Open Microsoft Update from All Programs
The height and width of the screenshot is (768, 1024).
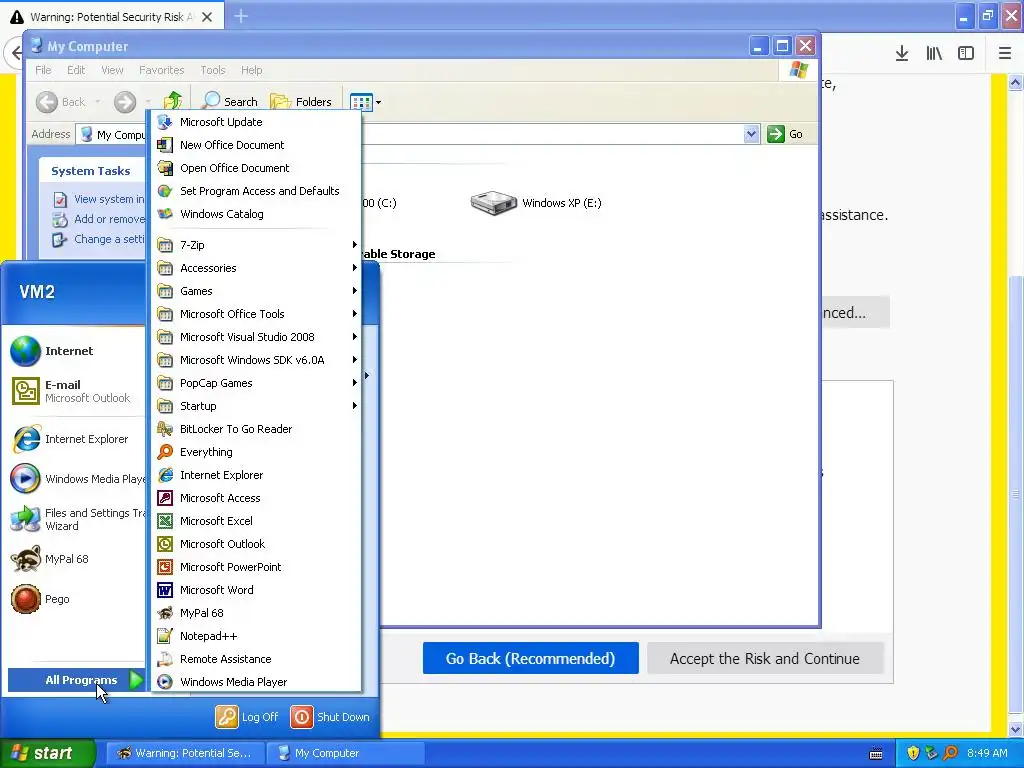[256, 122]
